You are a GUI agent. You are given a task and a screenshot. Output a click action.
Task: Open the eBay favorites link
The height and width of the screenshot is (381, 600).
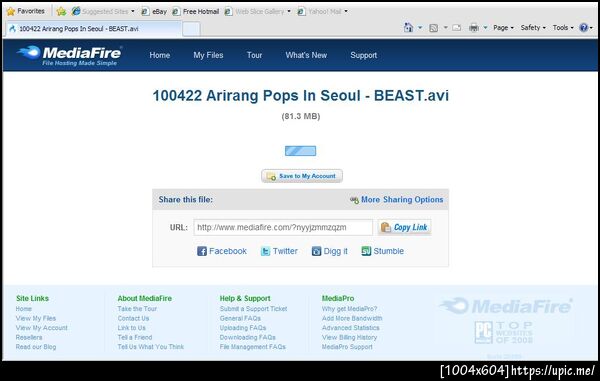tap(154, 11)
